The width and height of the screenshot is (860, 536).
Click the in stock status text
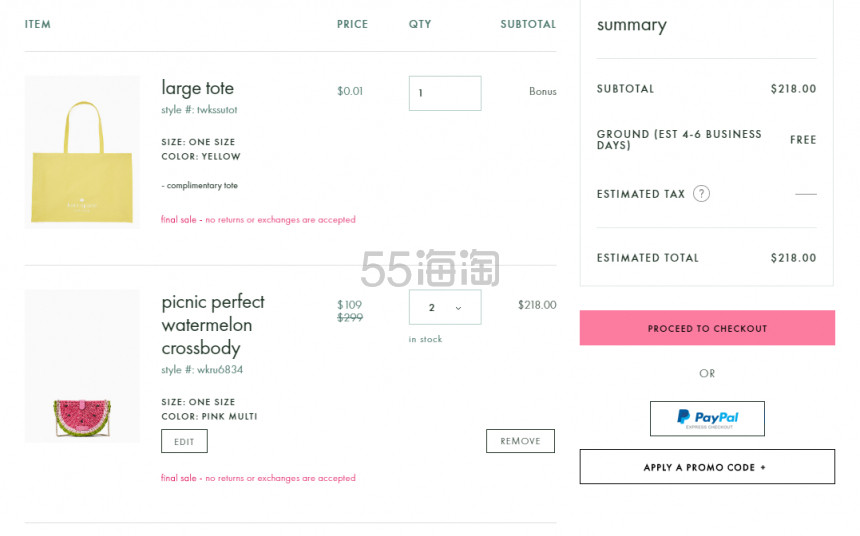tap(425, 339)
